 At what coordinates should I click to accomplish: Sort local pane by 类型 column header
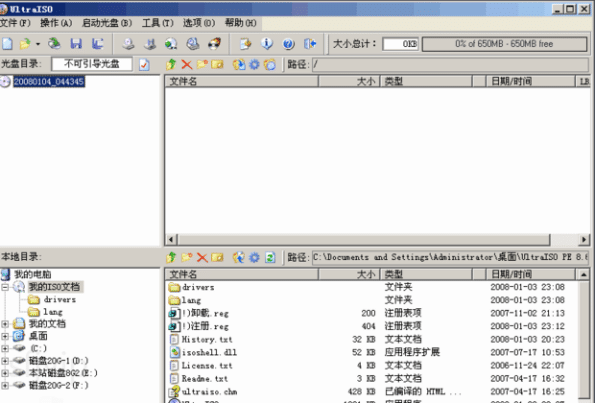(426, 274)
